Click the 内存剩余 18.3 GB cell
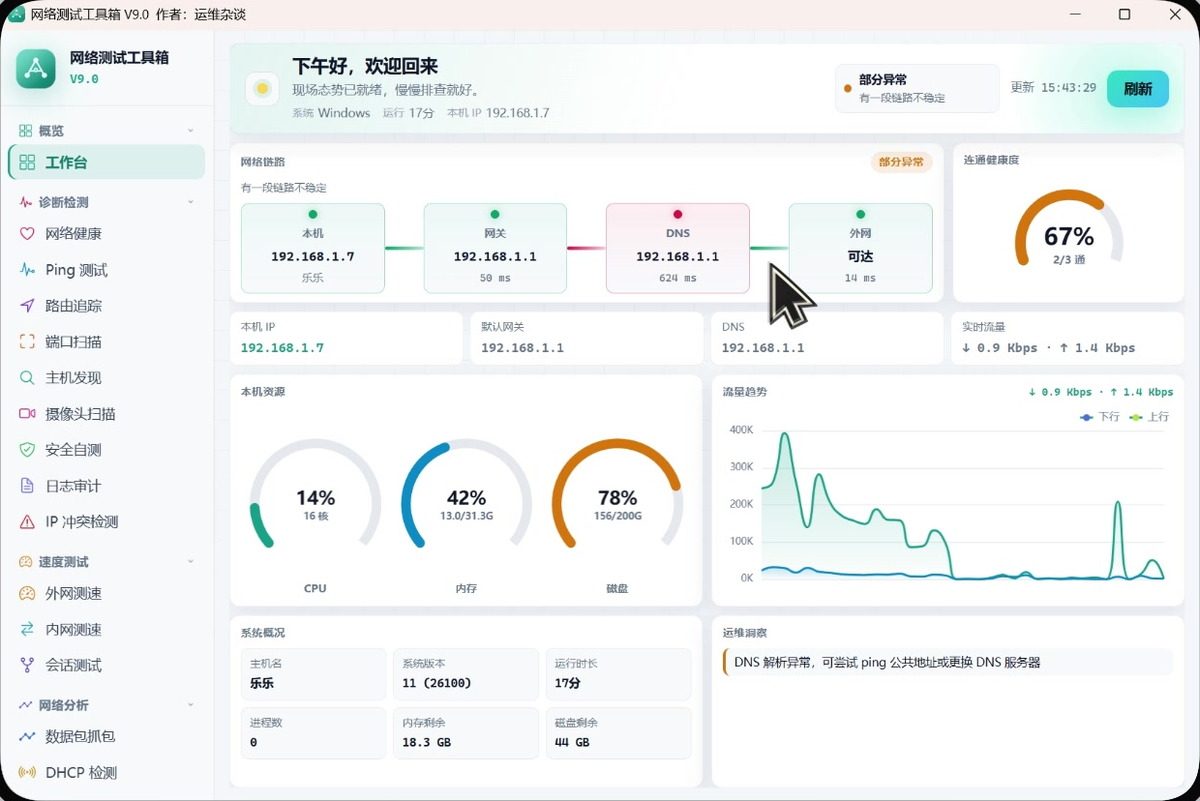The height and width of the screenshot is (801, 1200). 466,733
